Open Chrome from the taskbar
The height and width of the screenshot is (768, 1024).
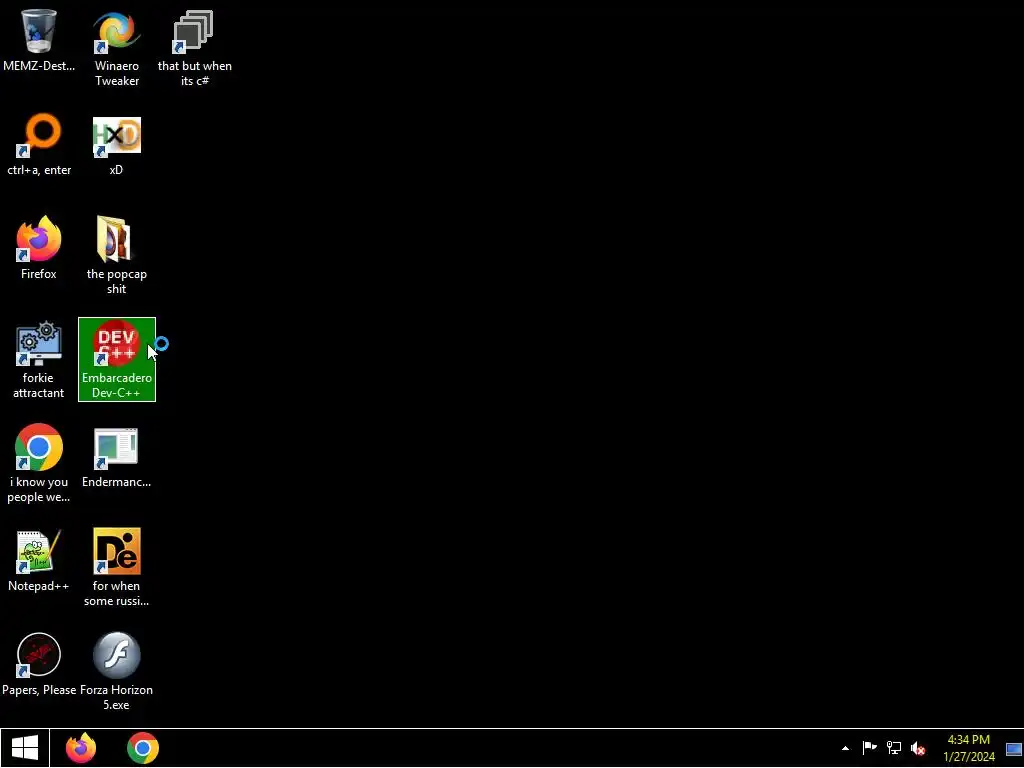(143, 748)
